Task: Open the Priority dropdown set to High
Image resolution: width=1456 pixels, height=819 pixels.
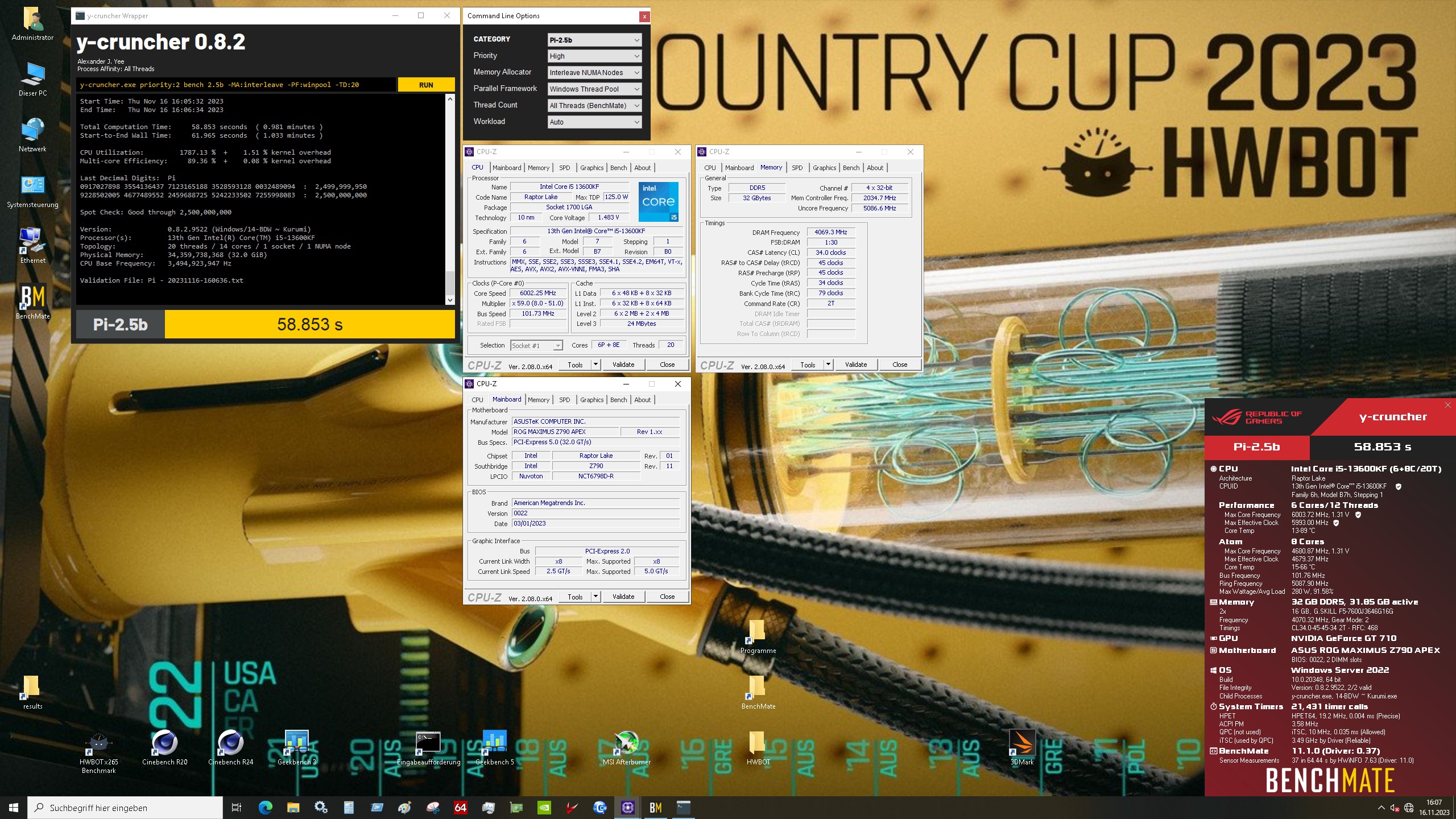Action: click(x=594, y=56)
